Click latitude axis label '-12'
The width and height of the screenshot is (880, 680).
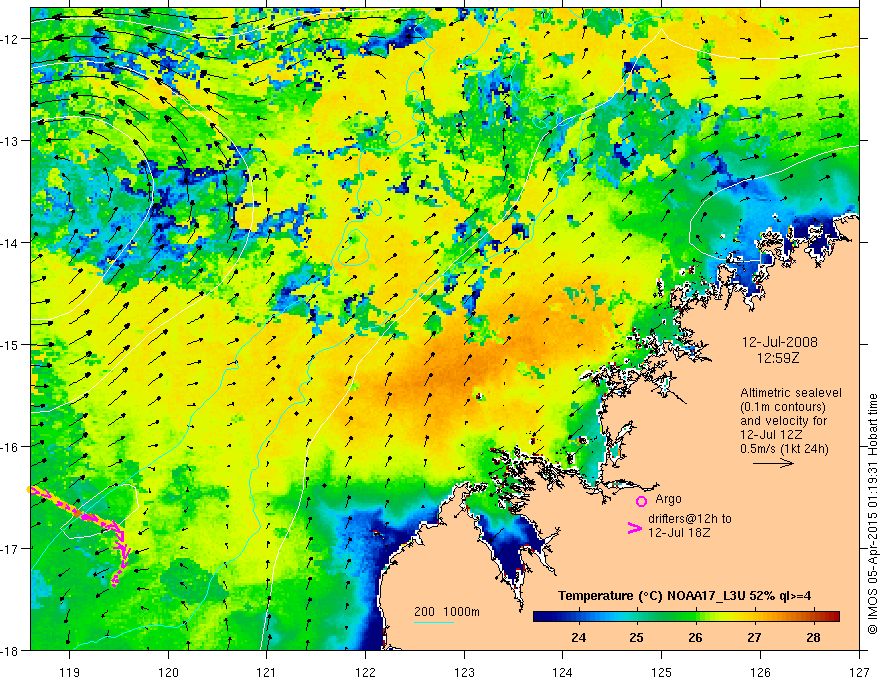[11, 39]
